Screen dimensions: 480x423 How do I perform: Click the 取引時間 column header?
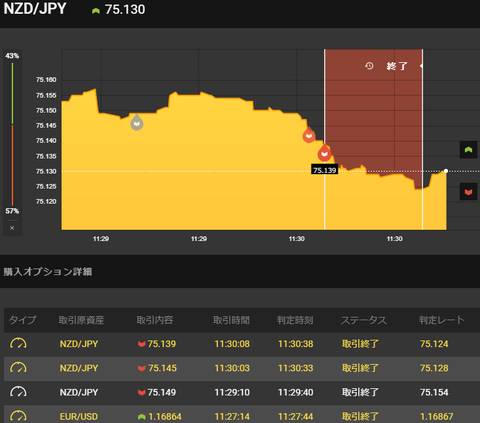[x=231, y=320]
